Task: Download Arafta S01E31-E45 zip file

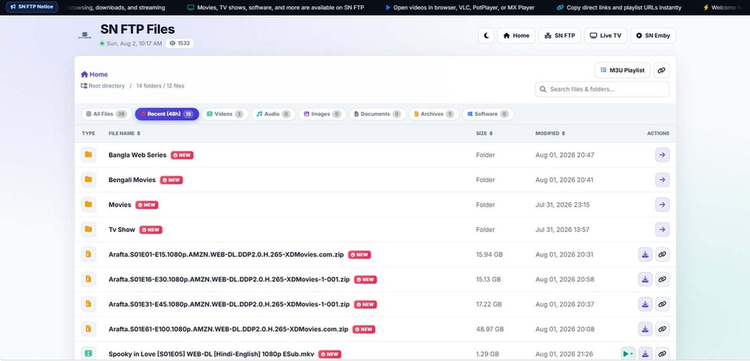Action: 645,304
